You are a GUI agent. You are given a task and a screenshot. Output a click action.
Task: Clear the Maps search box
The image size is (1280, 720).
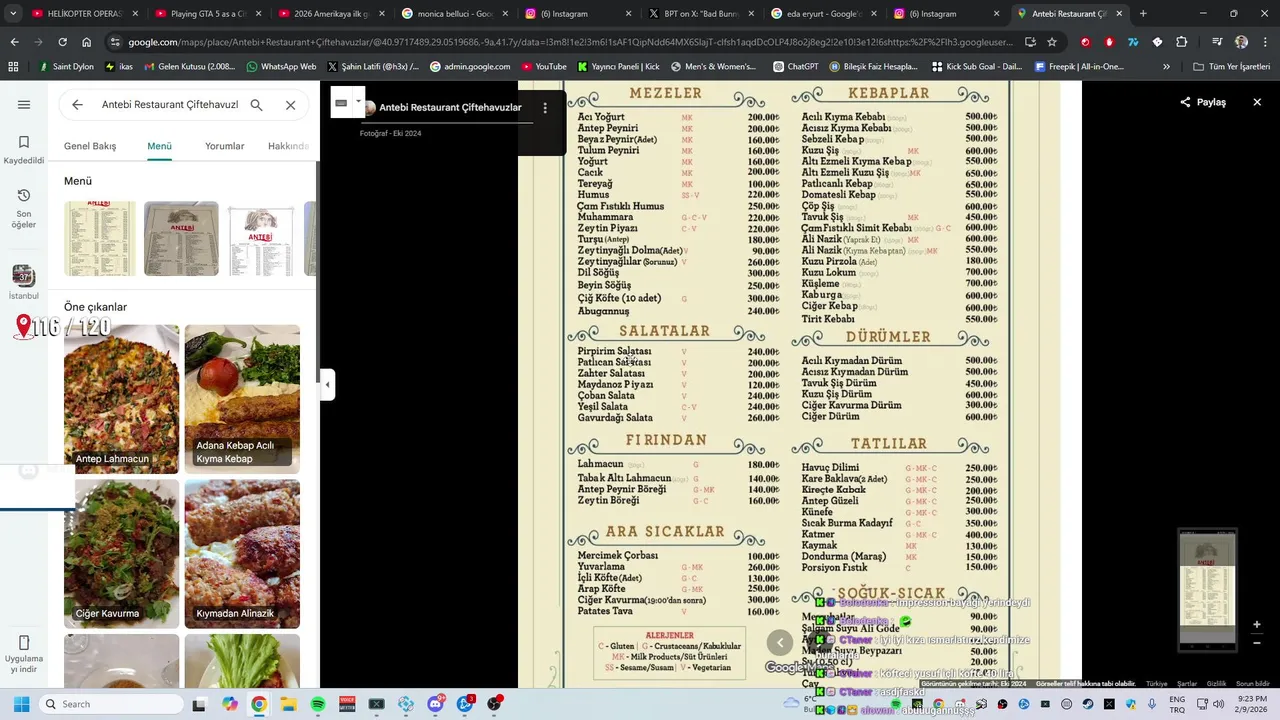(x=290, y=105)
